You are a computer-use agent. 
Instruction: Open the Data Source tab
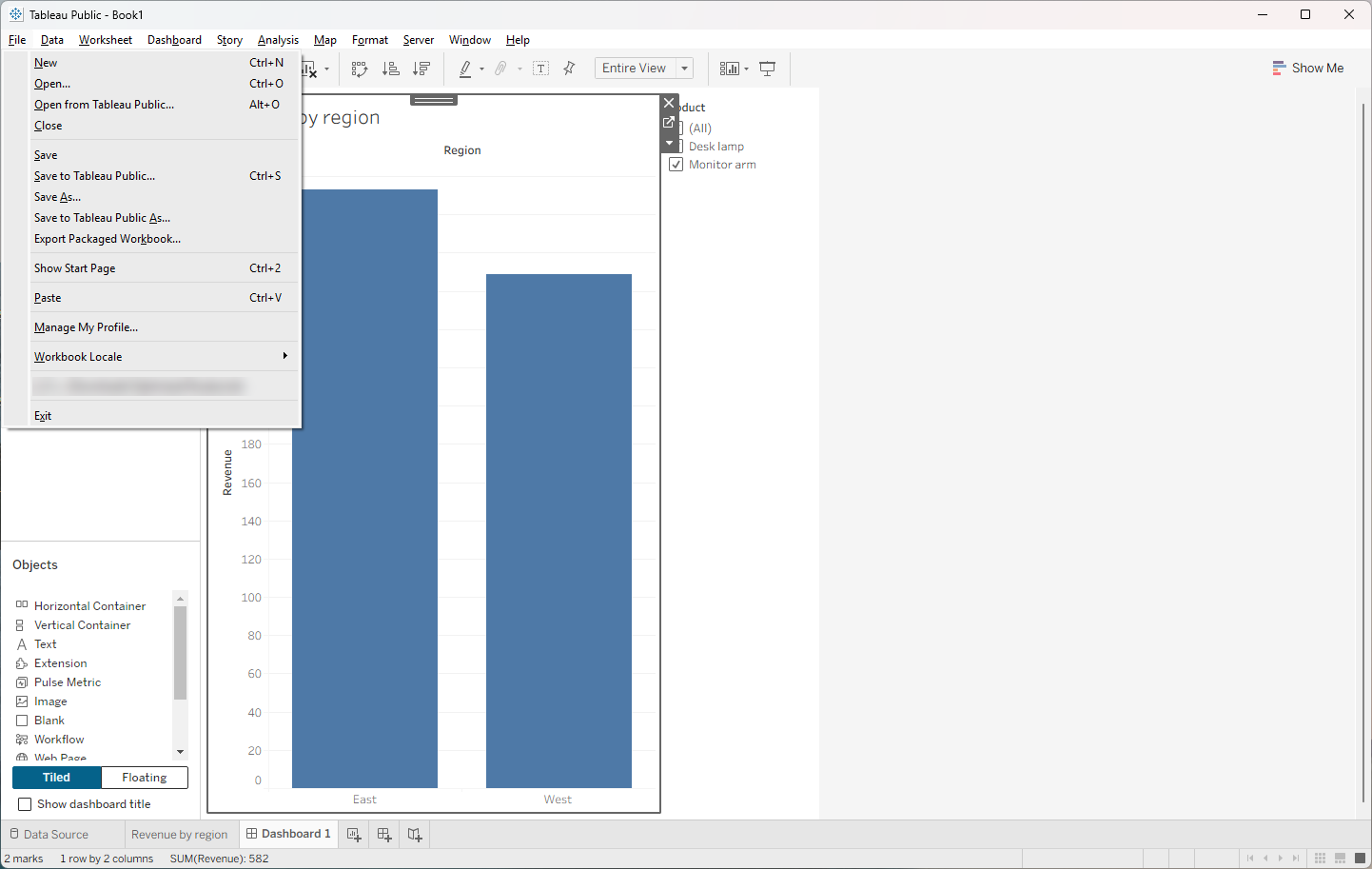(56, 835)
